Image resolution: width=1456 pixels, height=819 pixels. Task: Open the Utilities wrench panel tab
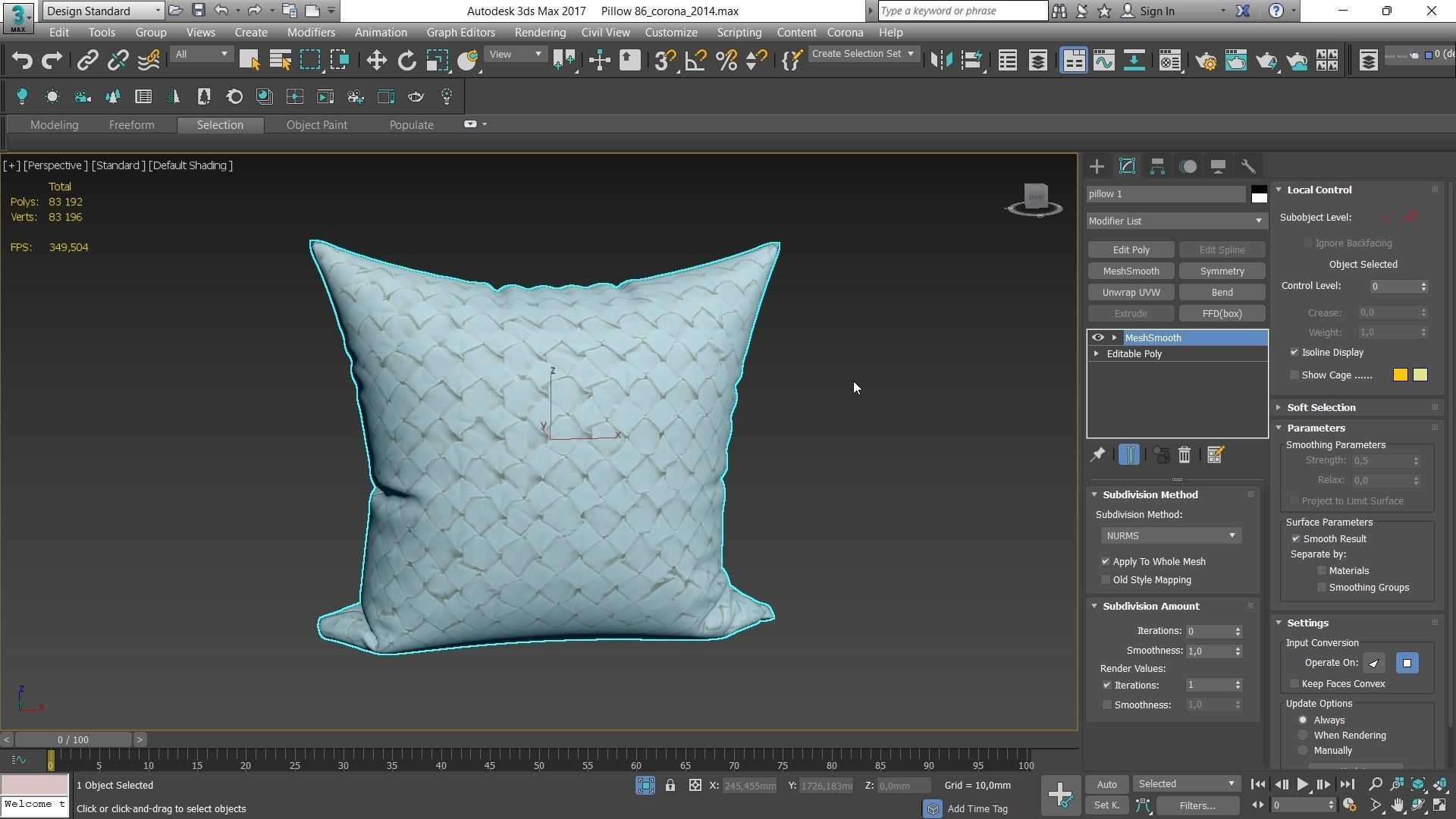pyautogui.click(x=1248, y=166)
